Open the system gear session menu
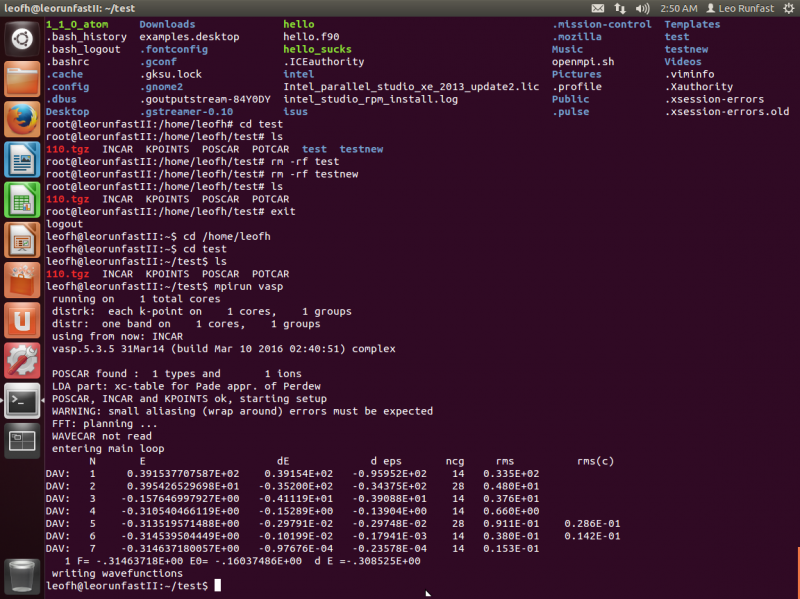Screen dimensions: 800x599 [x=788, y=8]
